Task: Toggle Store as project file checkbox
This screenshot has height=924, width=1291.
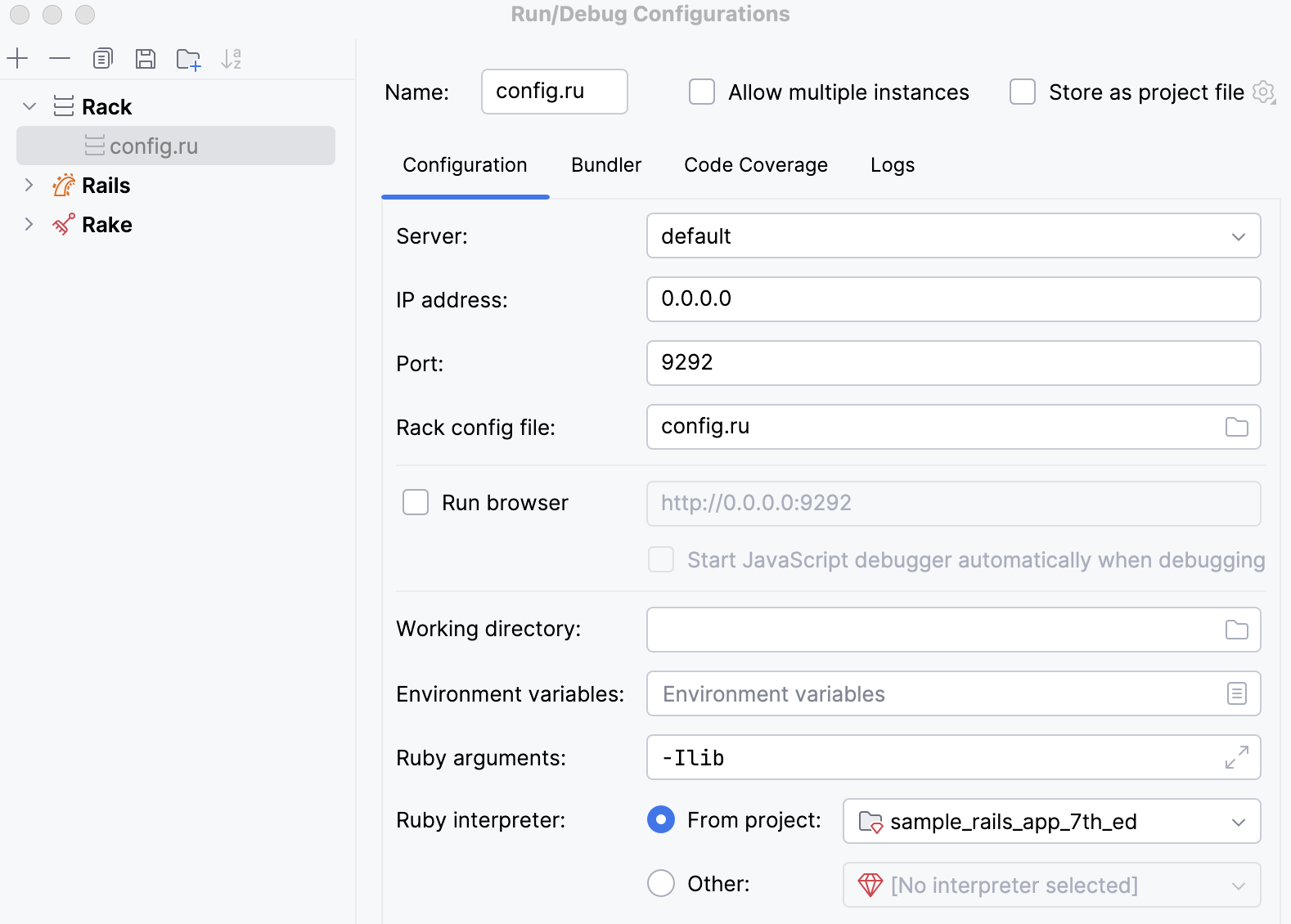Action: pos(1023,92)
